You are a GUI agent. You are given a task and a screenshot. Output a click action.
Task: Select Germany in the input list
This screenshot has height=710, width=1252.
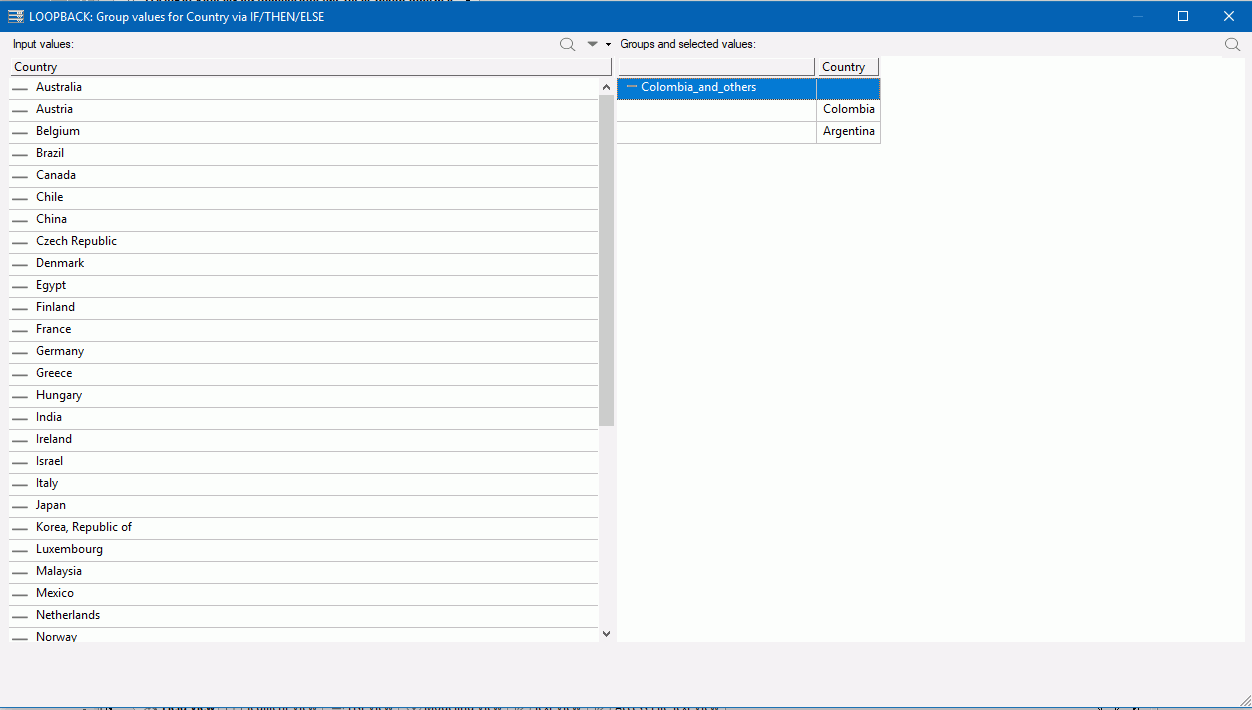(x=304, y=352)
